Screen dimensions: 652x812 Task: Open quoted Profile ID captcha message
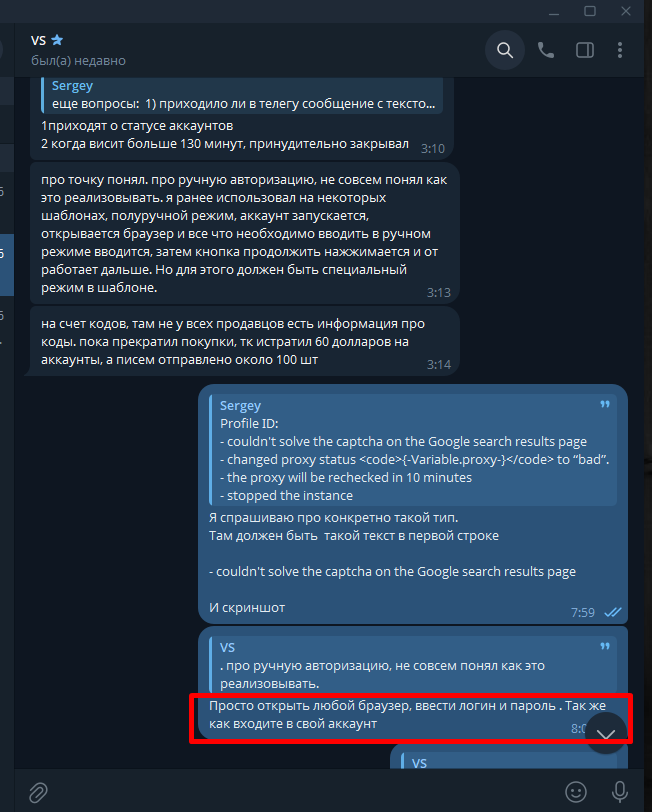pyautogui.click(x=413, y=451)
